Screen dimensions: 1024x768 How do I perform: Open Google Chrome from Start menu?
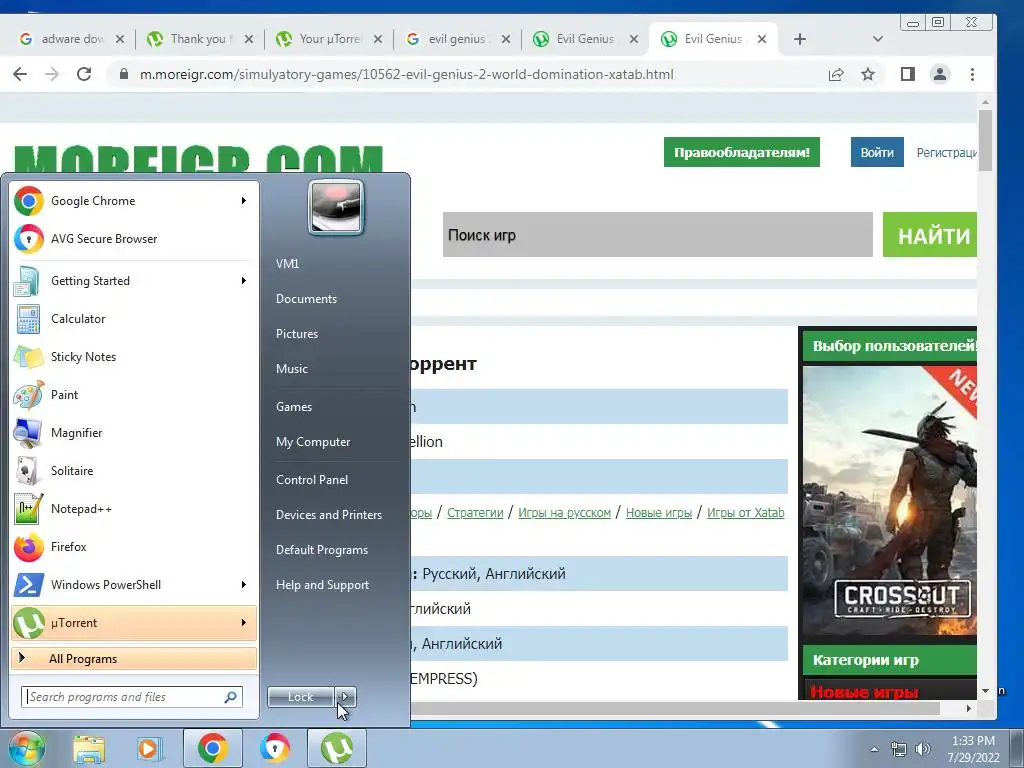(x=134, y=200)
